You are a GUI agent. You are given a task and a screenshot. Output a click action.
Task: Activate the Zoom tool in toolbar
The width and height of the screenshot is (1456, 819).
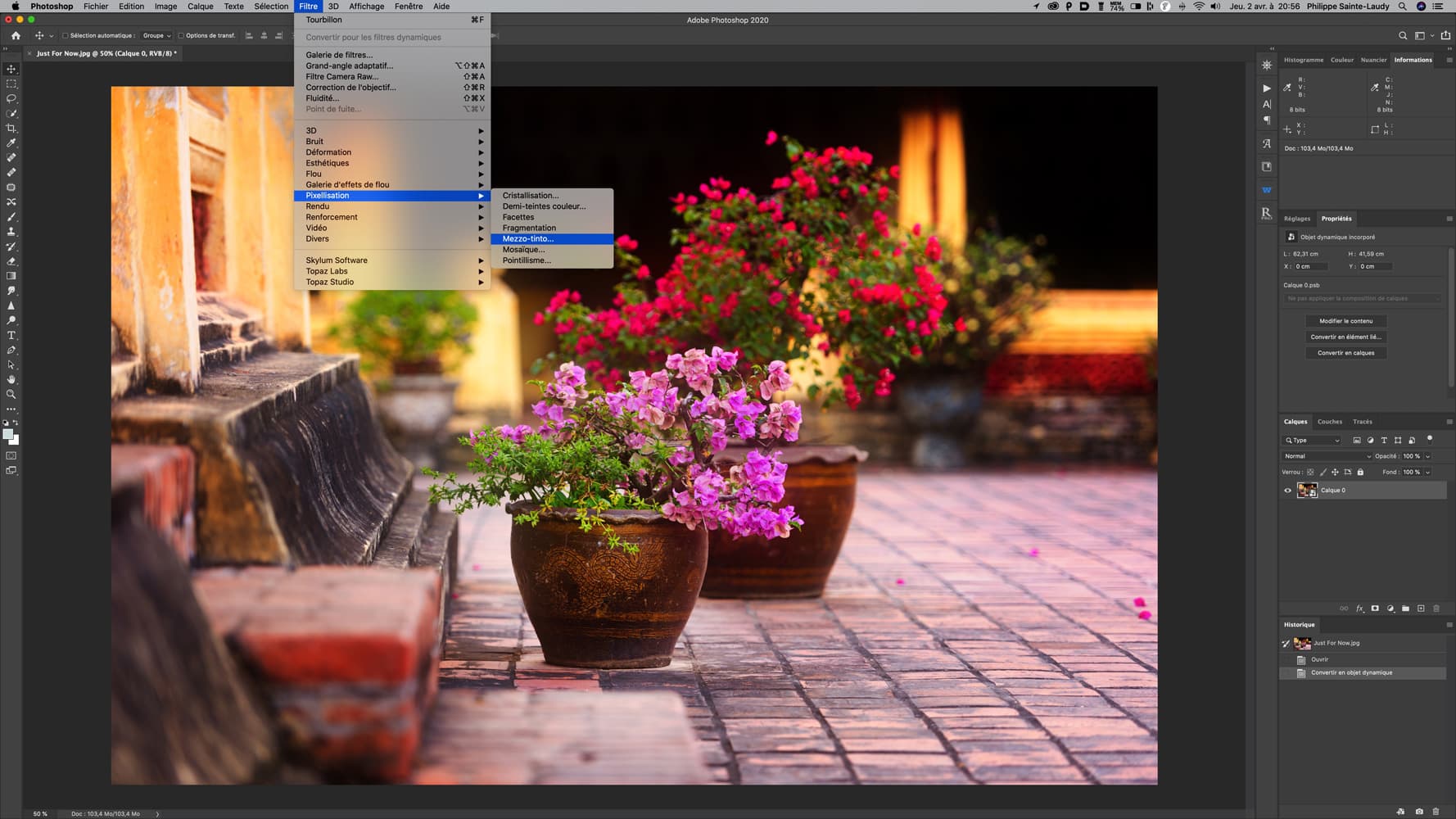tap(11, 394)
